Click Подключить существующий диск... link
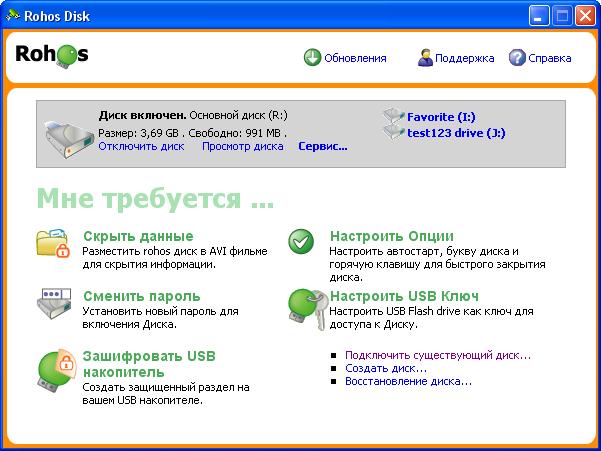Viewport: 601px width, 451px height. tap(438, 355)
